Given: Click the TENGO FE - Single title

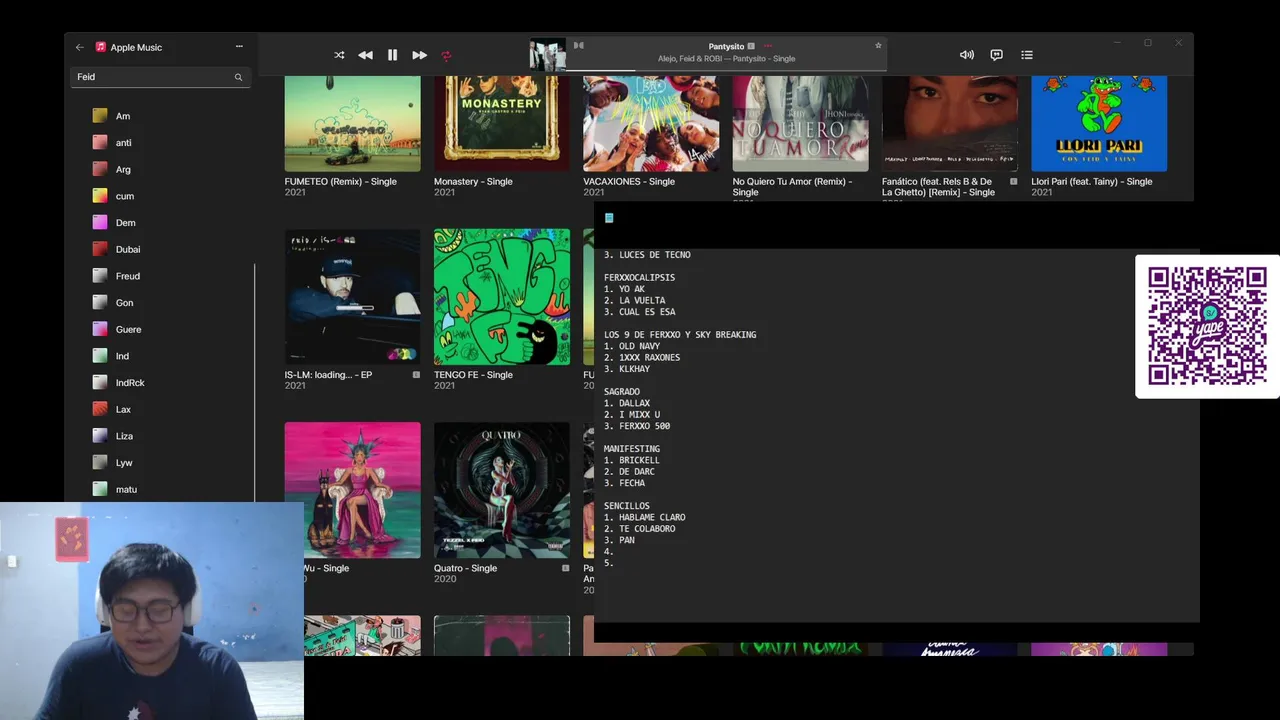Looking at the screenshot, I should (473, 375).
